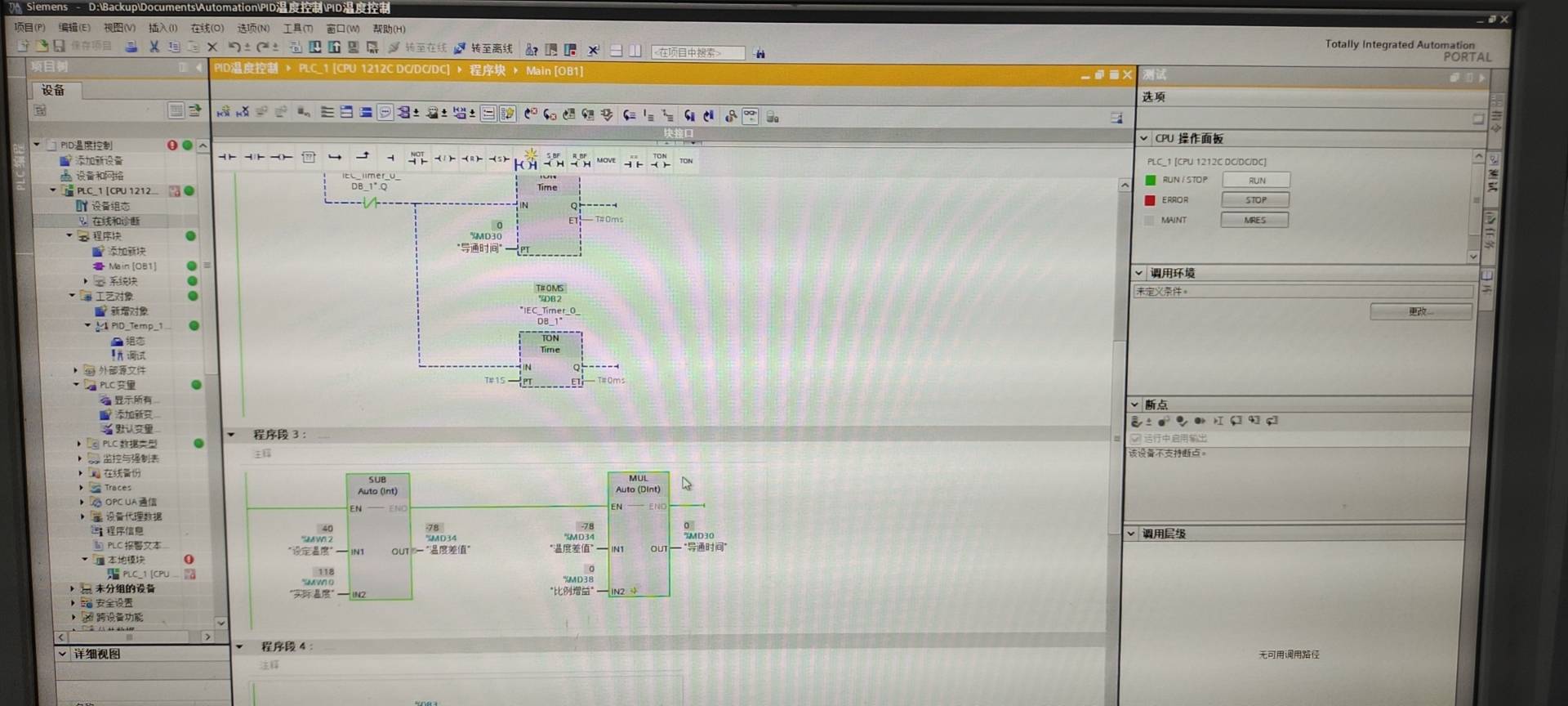1568x706 pixels.
Task: Insert the R_BF reset bit field instruction
Action: [x=580, y=159]
